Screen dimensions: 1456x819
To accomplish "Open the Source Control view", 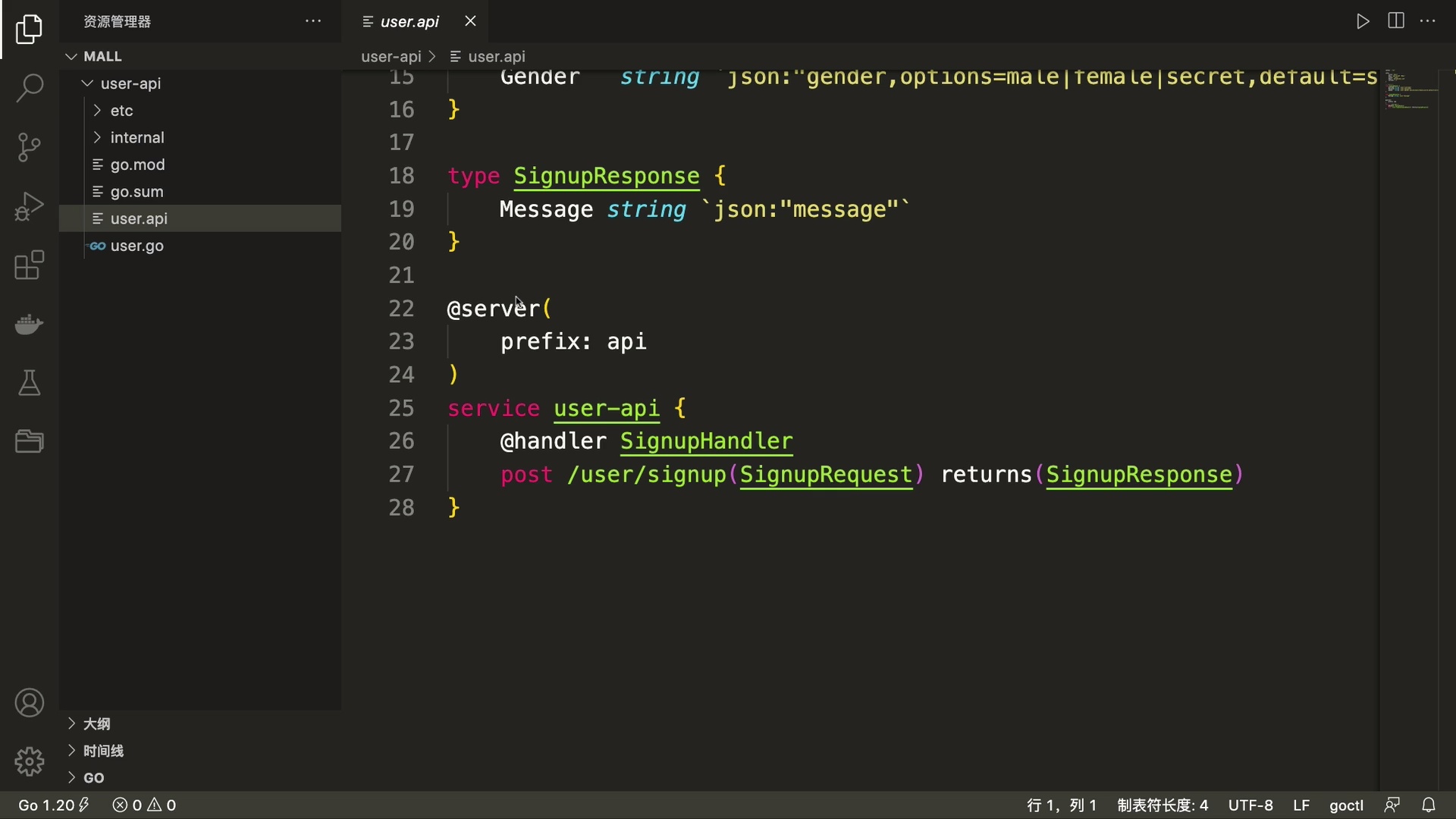I will [29, 147].
